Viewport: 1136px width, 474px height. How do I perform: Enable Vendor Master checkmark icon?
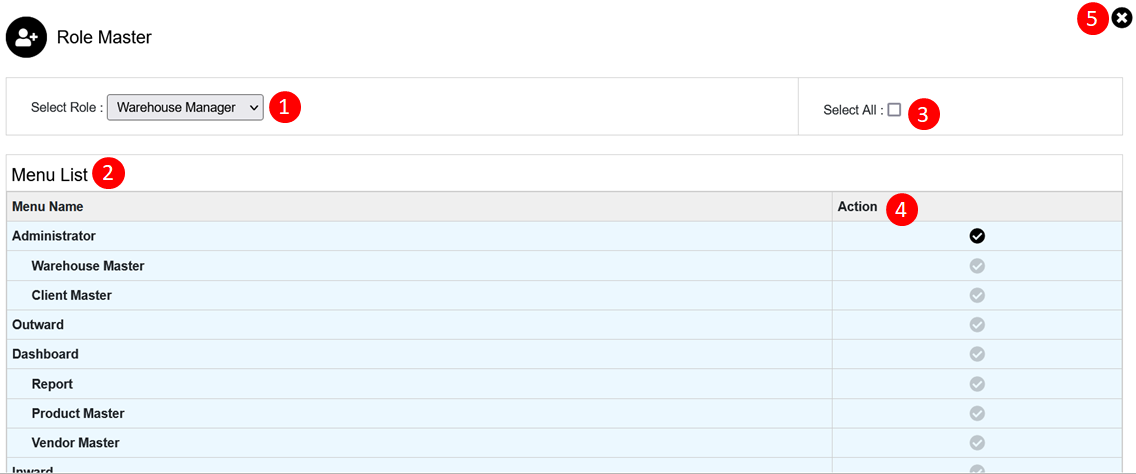pos(977,443)
